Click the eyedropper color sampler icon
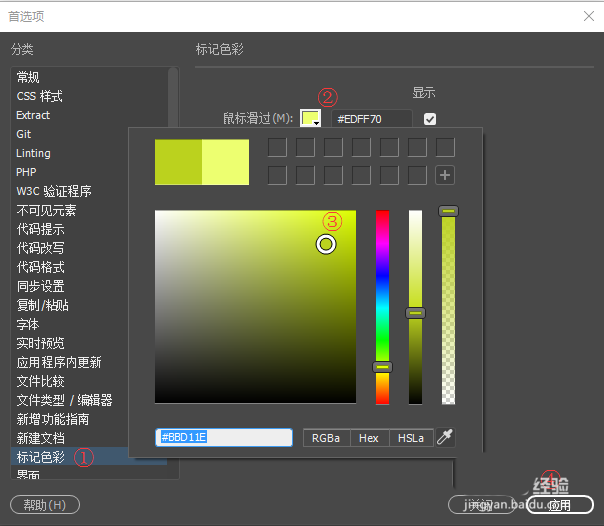The height and width of the screenshot is (526, 604). tap(445, 437)
